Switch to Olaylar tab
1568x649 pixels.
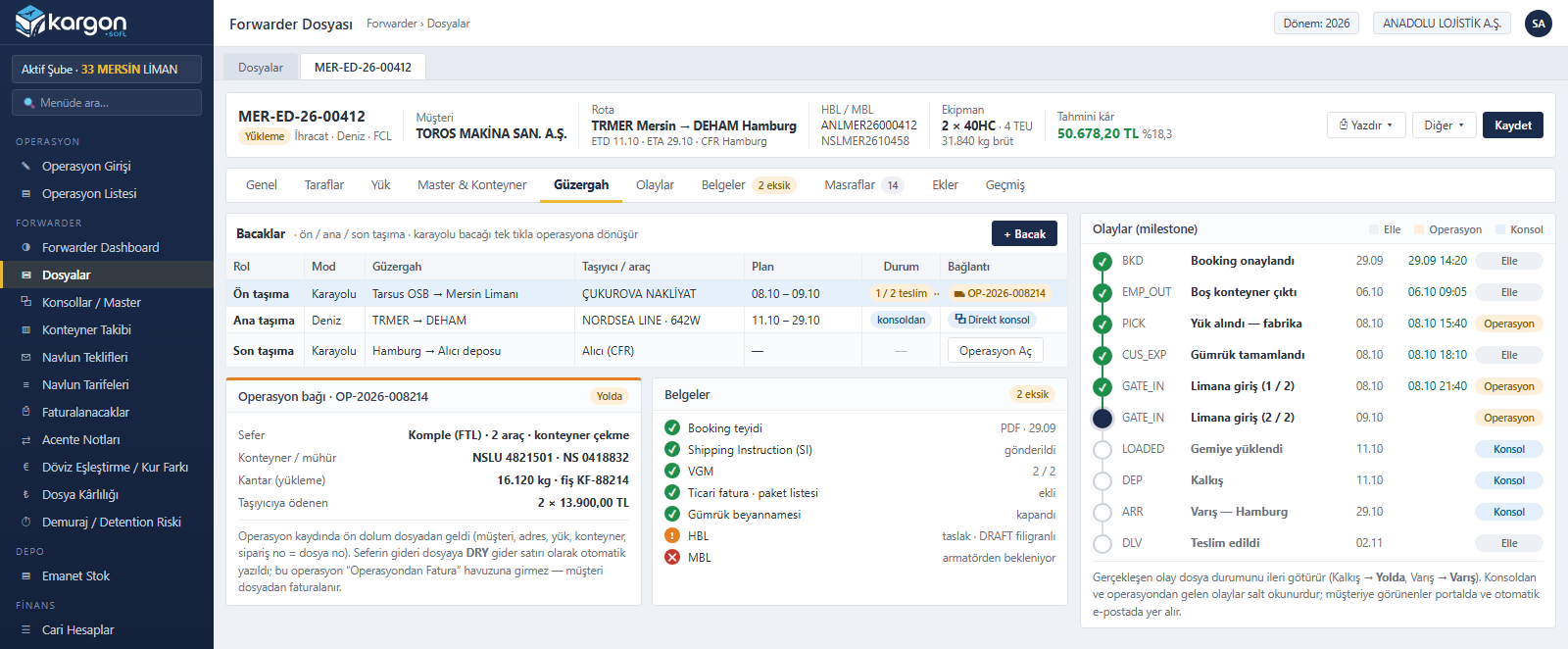click(655, 185)
